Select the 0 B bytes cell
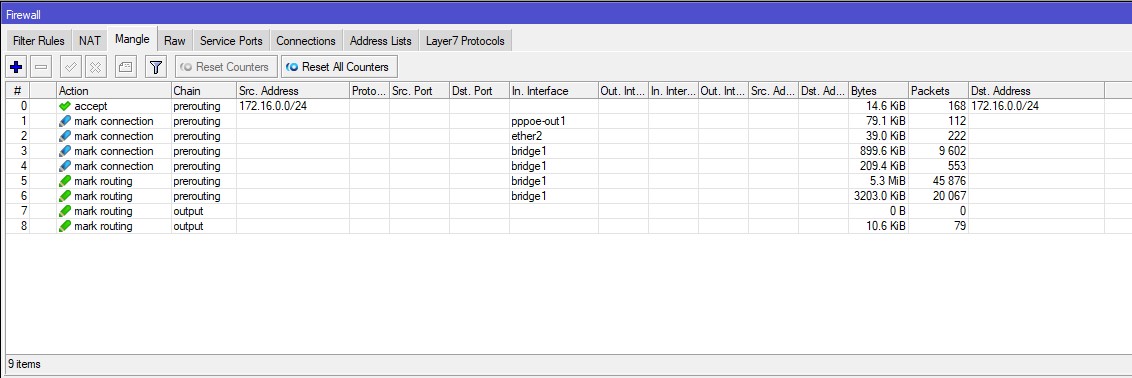Image resolution: width=1132 pixels, height=378 pixels. [x=878, y=211]
